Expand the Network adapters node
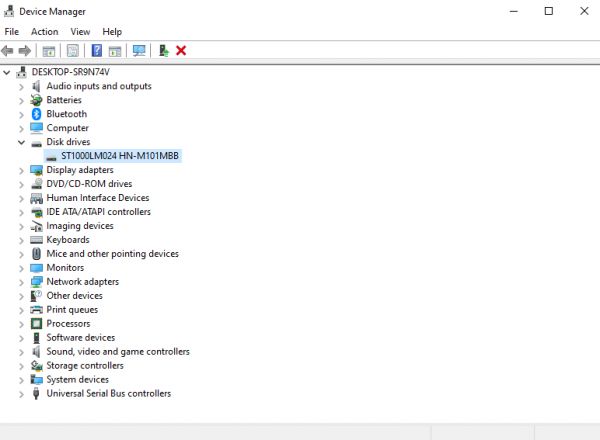Screen dimensions: 600x440 tap(22, 282)
